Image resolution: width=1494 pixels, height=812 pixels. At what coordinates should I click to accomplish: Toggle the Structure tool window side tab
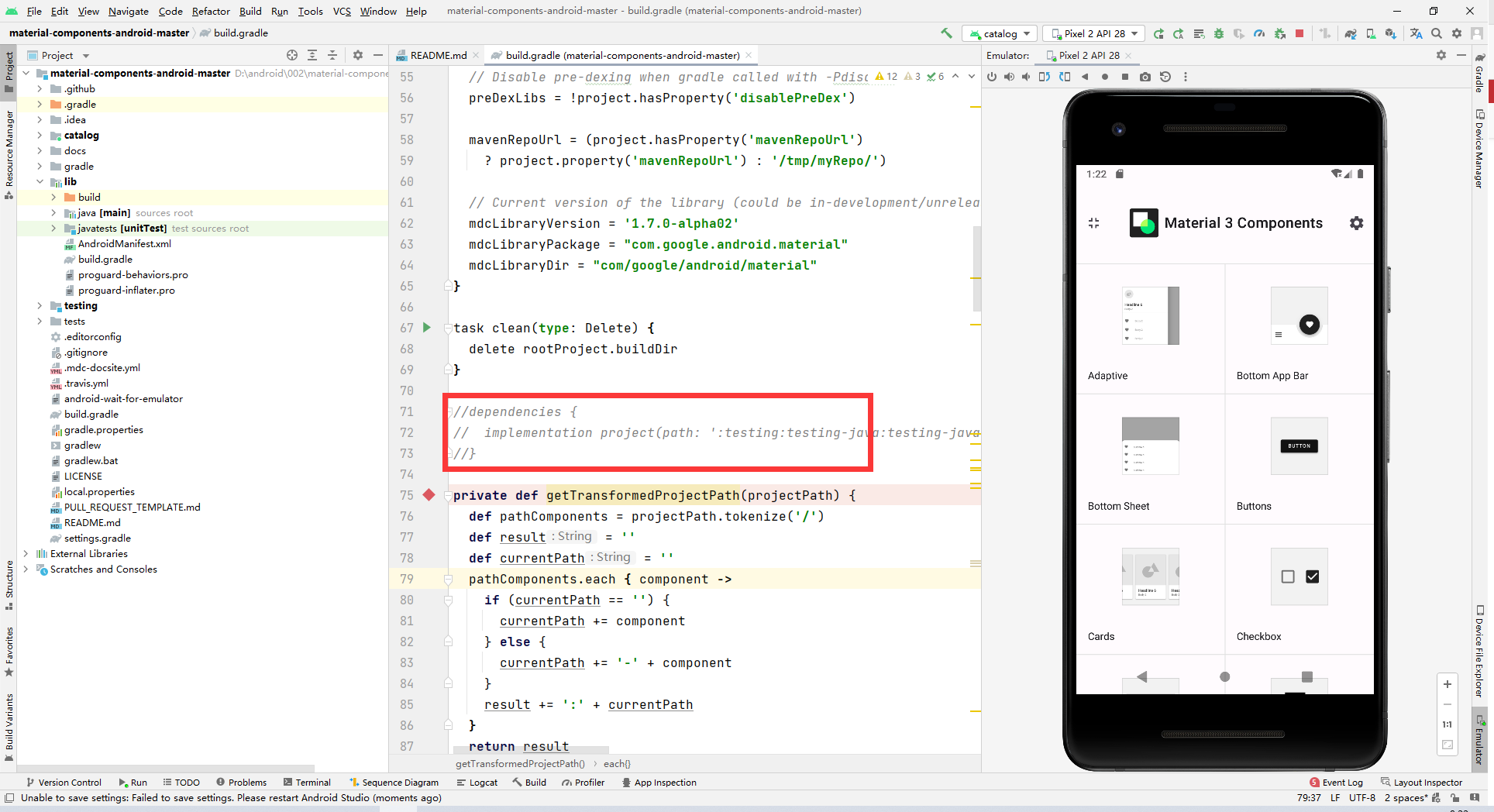tap(9, 585)
